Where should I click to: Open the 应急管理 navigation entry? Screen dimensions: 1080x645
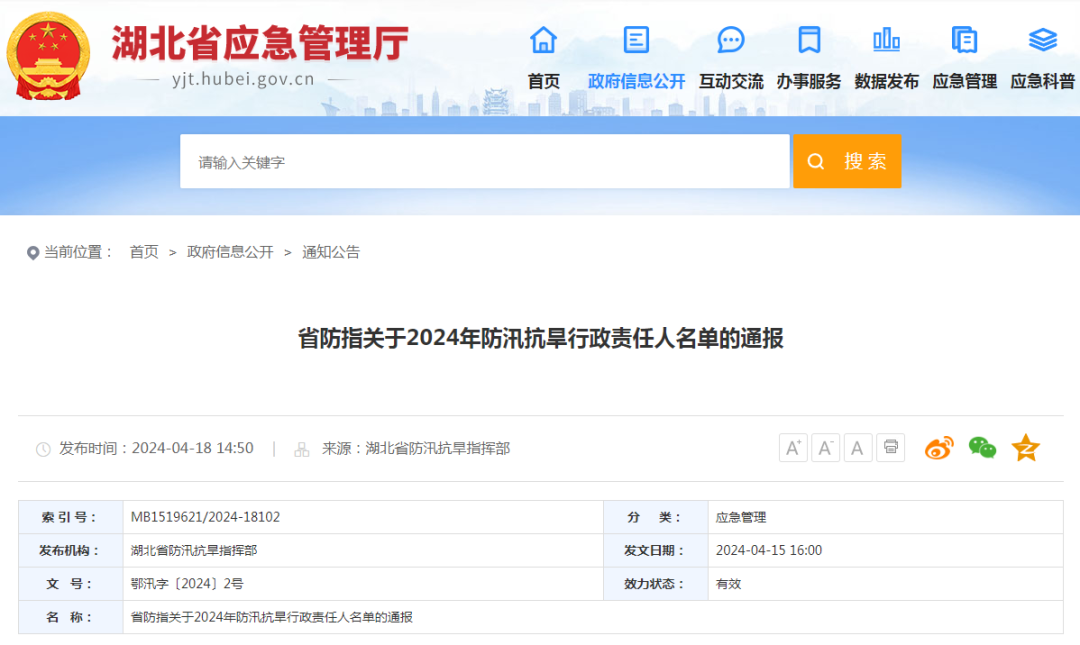964,81
